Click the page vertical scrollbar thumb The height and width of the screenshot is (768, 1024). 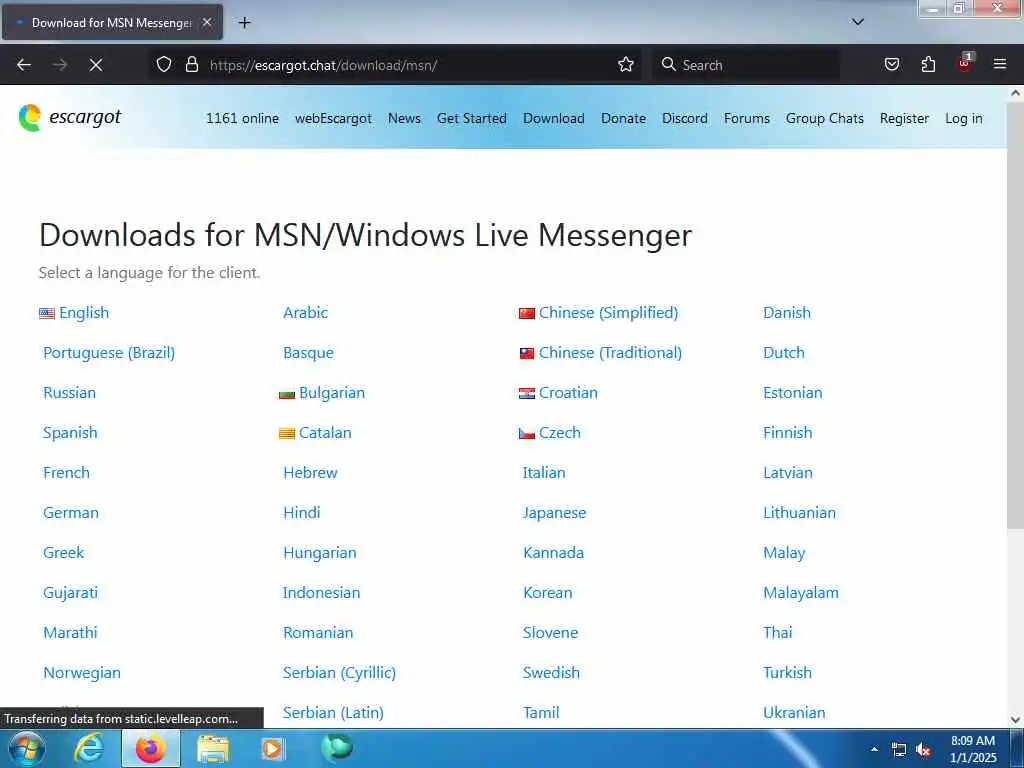tap(1015, 316)
